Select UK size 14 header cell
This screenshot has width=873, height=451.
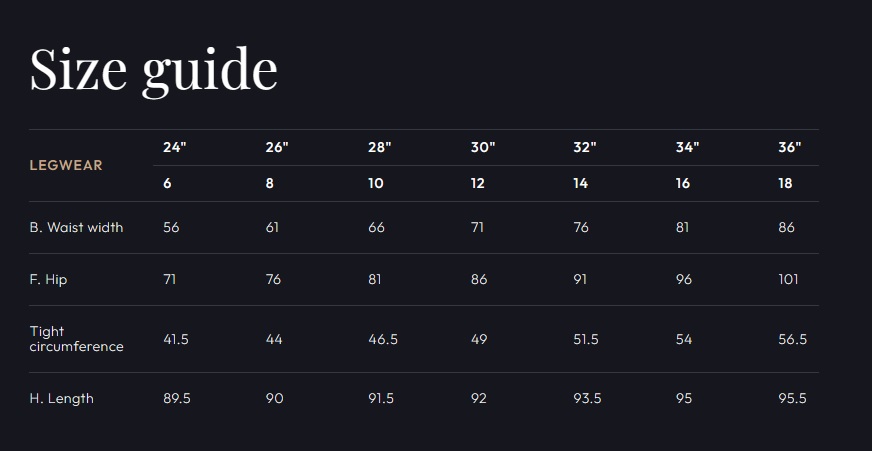pyautogui.click(x=580, y=183)
